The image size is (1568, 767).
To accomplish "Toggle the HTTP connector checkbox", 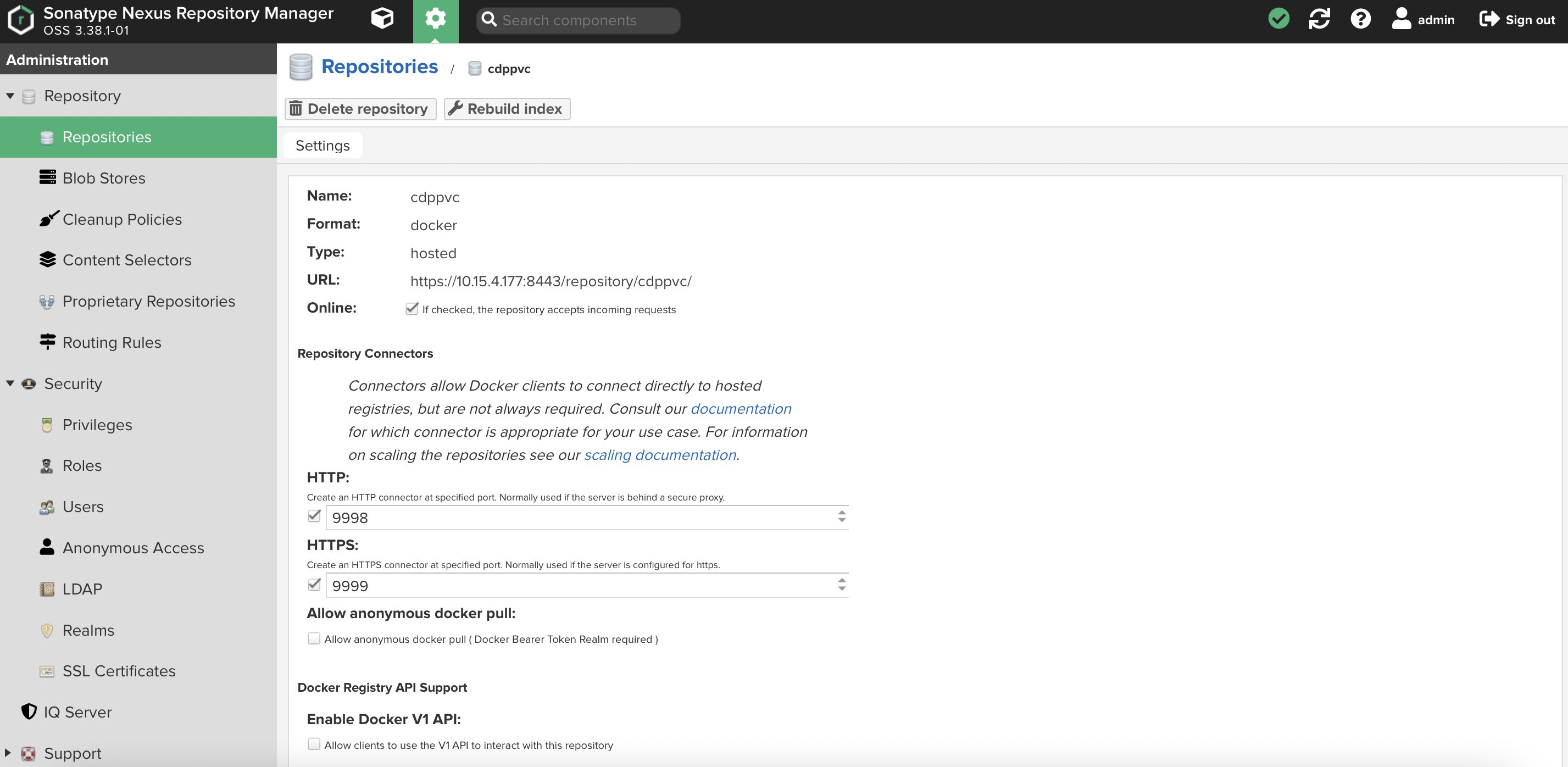I will (x=314, y=516).
